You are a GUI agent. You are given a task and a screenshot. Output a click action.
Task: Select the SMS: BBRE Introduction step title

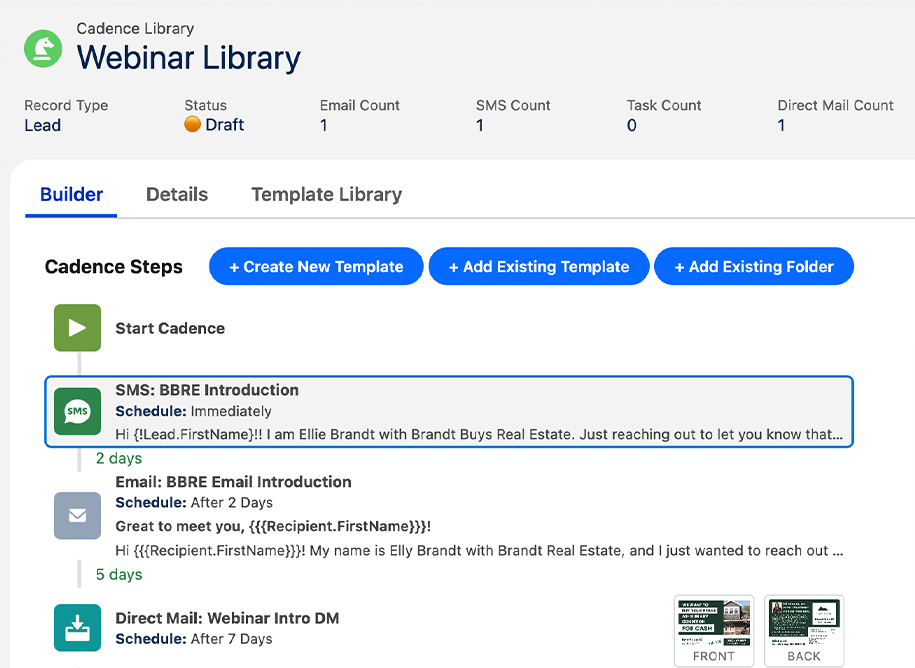[x=207, y=390]
